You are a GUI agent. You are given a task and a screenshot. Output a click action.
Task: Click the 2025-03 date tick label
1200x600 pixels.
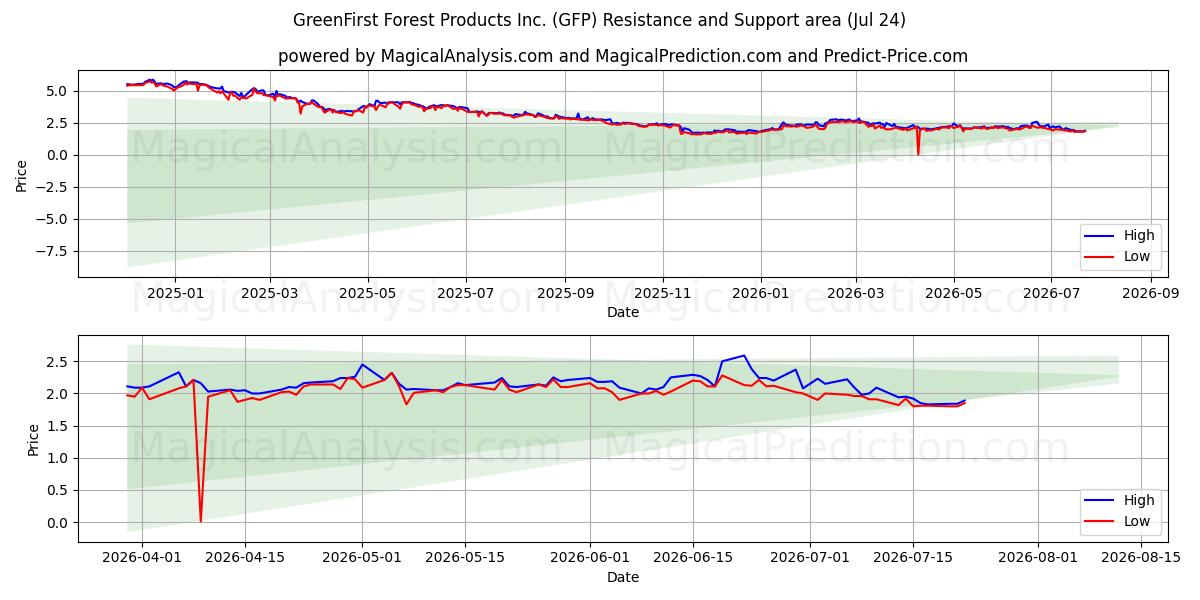point(270,294)
